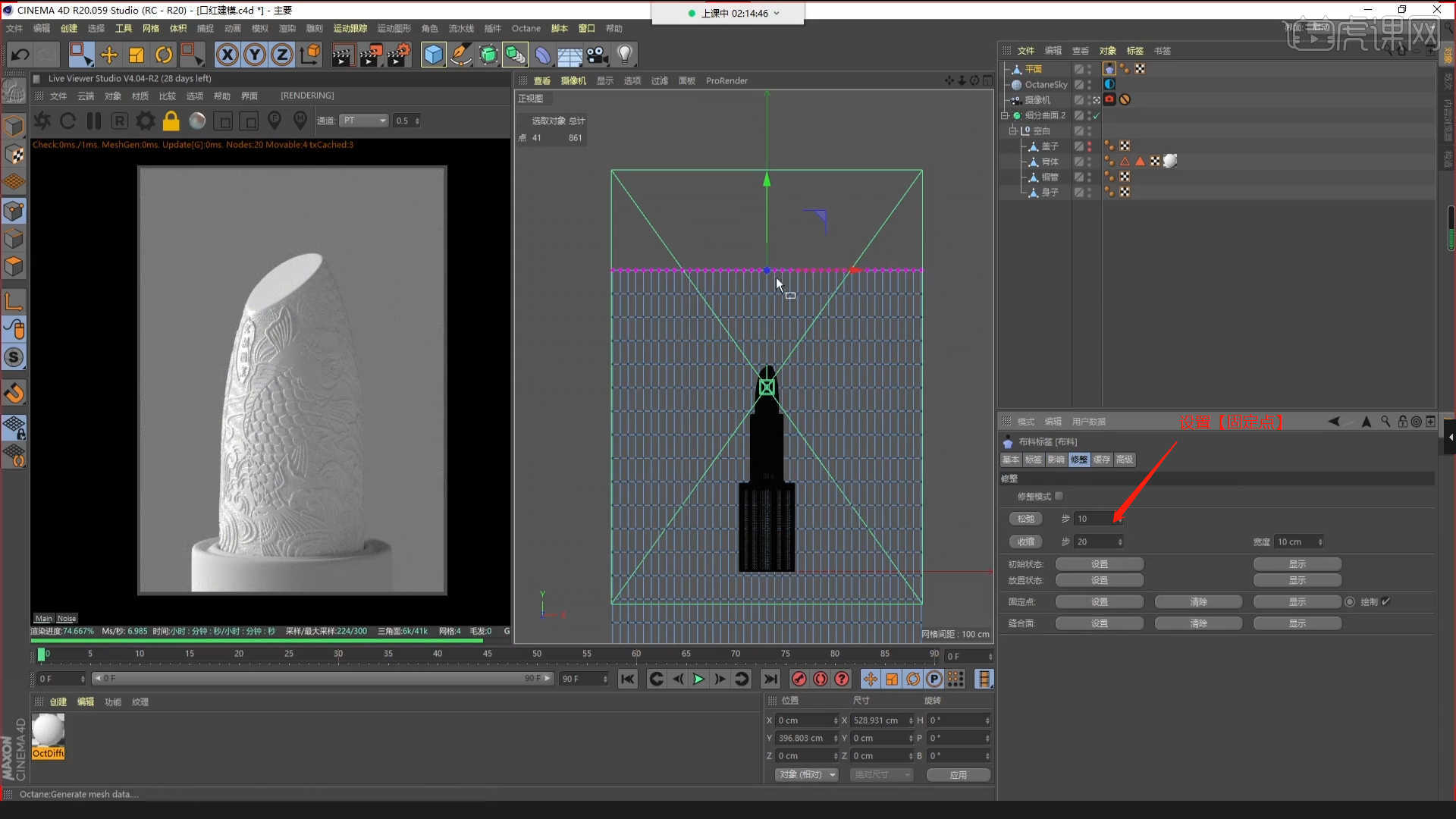Toggle visibility dots of 盖子 object

(x=1090, y=146)
